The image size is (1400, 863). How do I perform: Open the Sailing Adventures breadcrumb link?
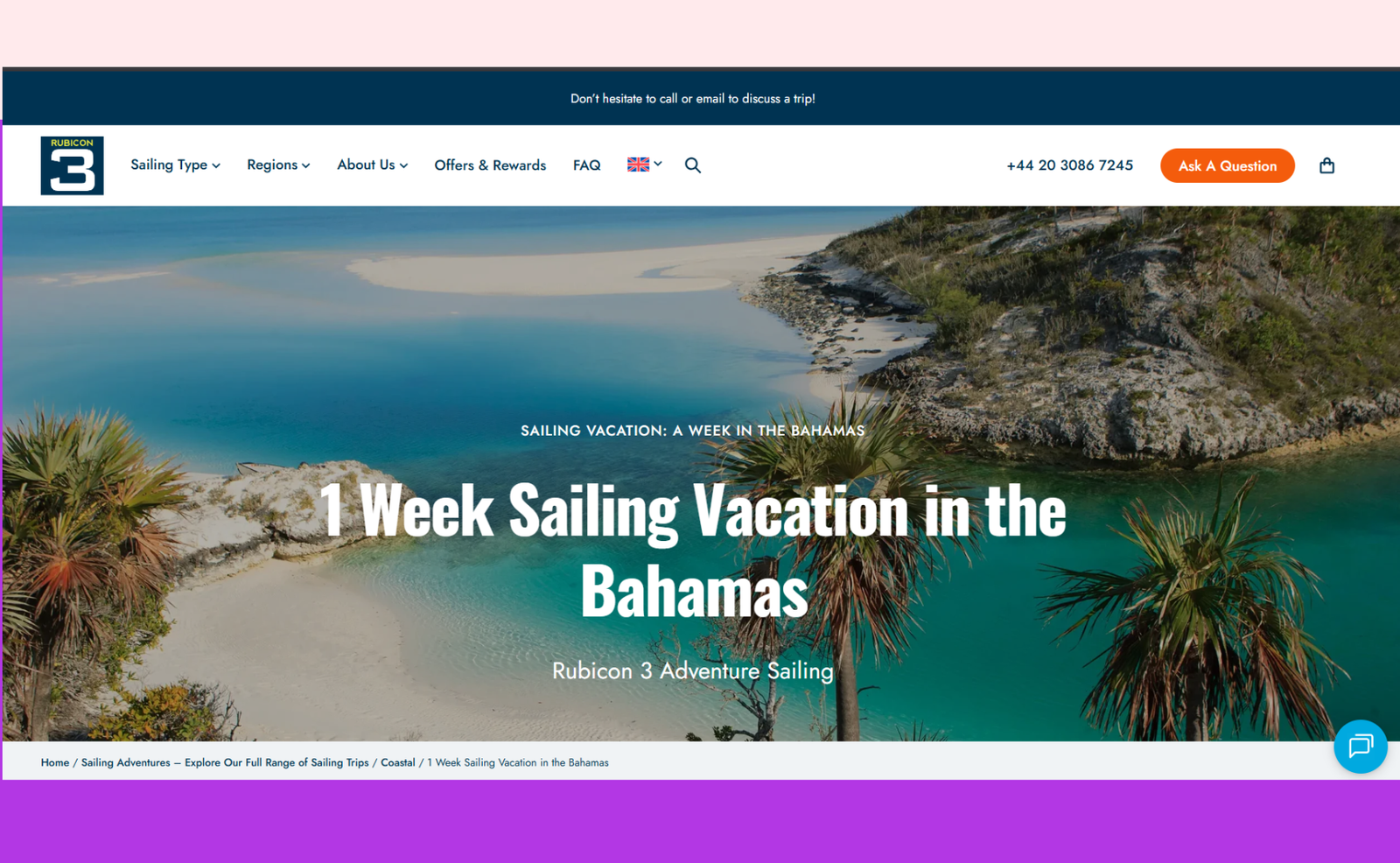(x=225, y=762)
